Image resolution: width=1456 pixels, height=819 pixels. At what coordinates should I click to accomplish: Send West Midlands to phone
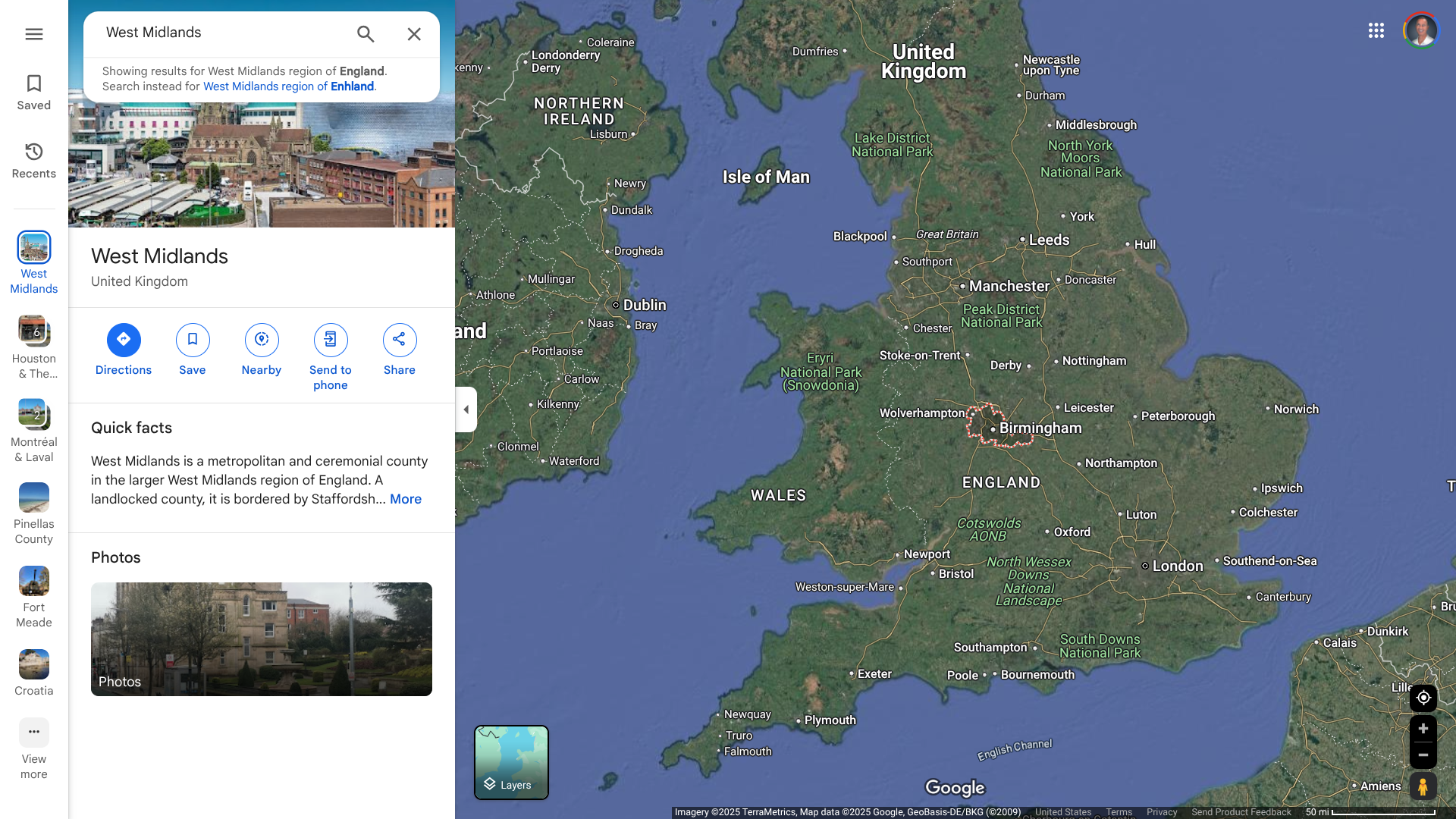[x=331, y=340]
